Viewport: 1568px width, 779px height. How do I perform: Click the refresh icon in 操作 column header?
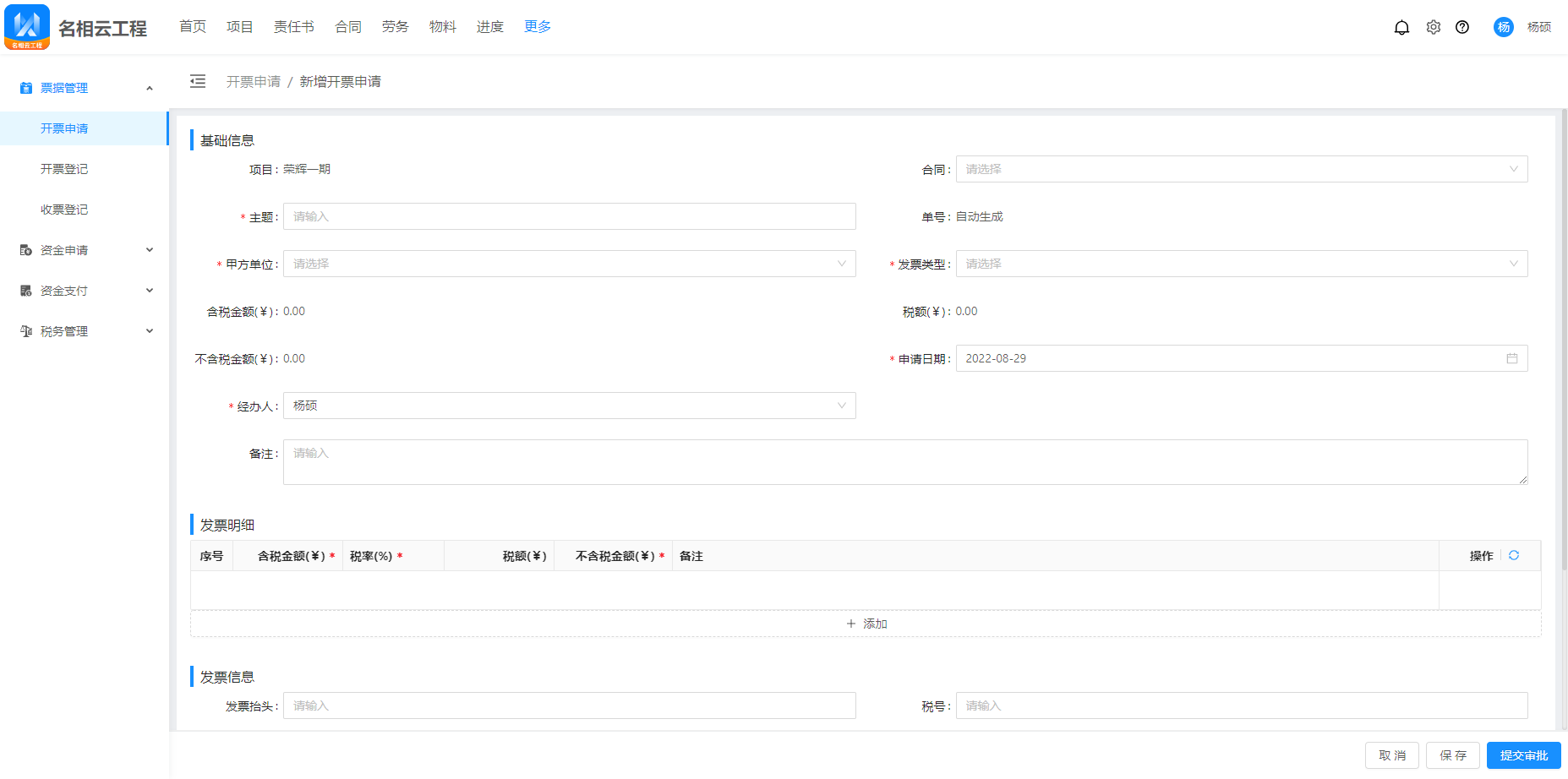(x=1514, y=555)
